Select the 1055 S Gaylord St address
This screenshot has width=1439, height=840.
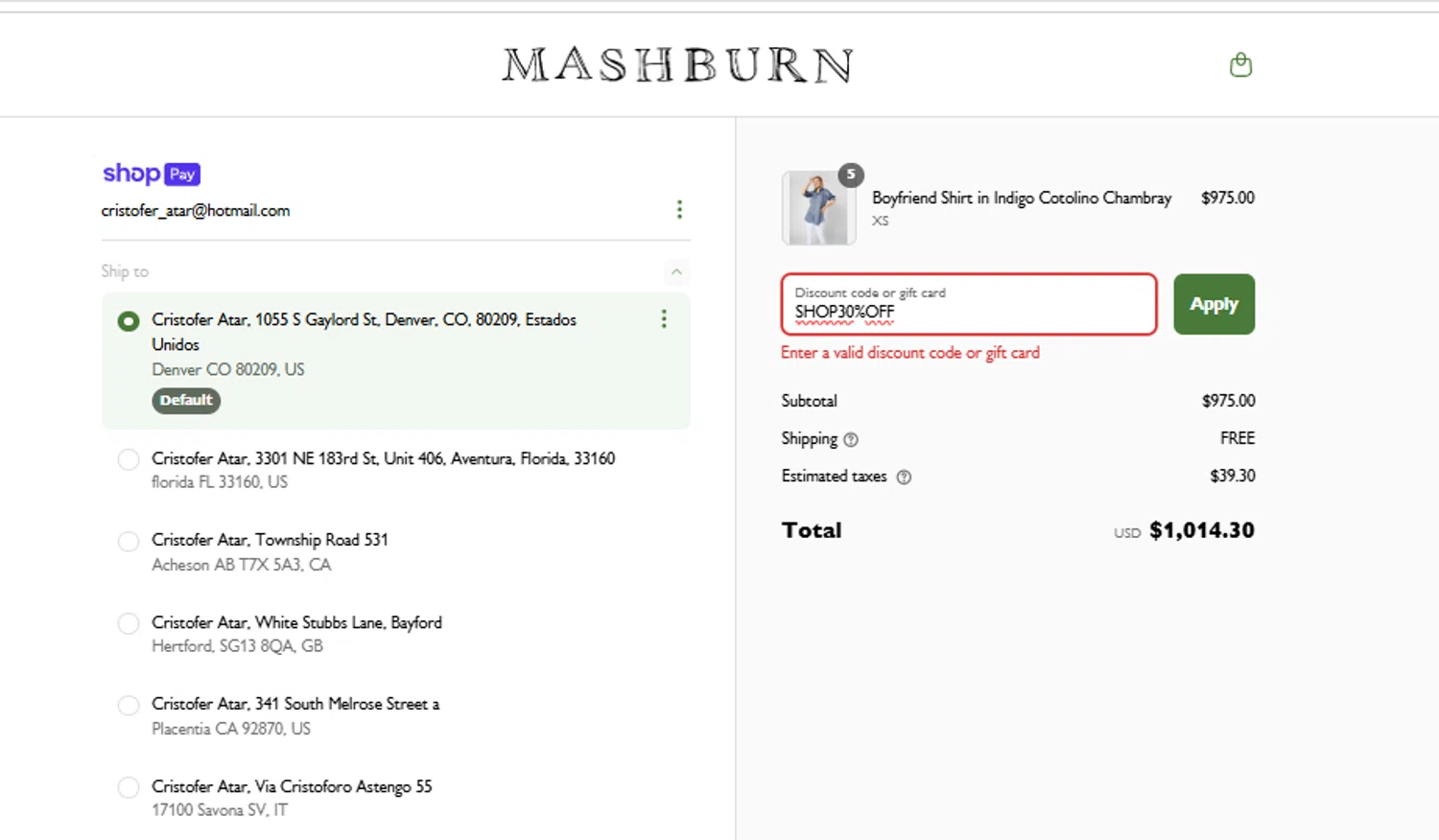128,321
